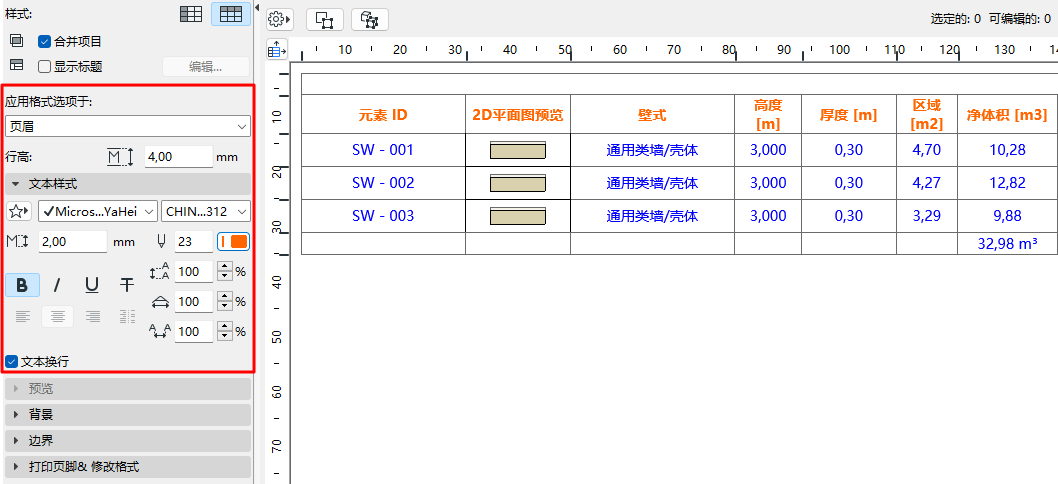Click the header options icon beside the ruler
1058x484 pixels.
[x=277, y=49]
